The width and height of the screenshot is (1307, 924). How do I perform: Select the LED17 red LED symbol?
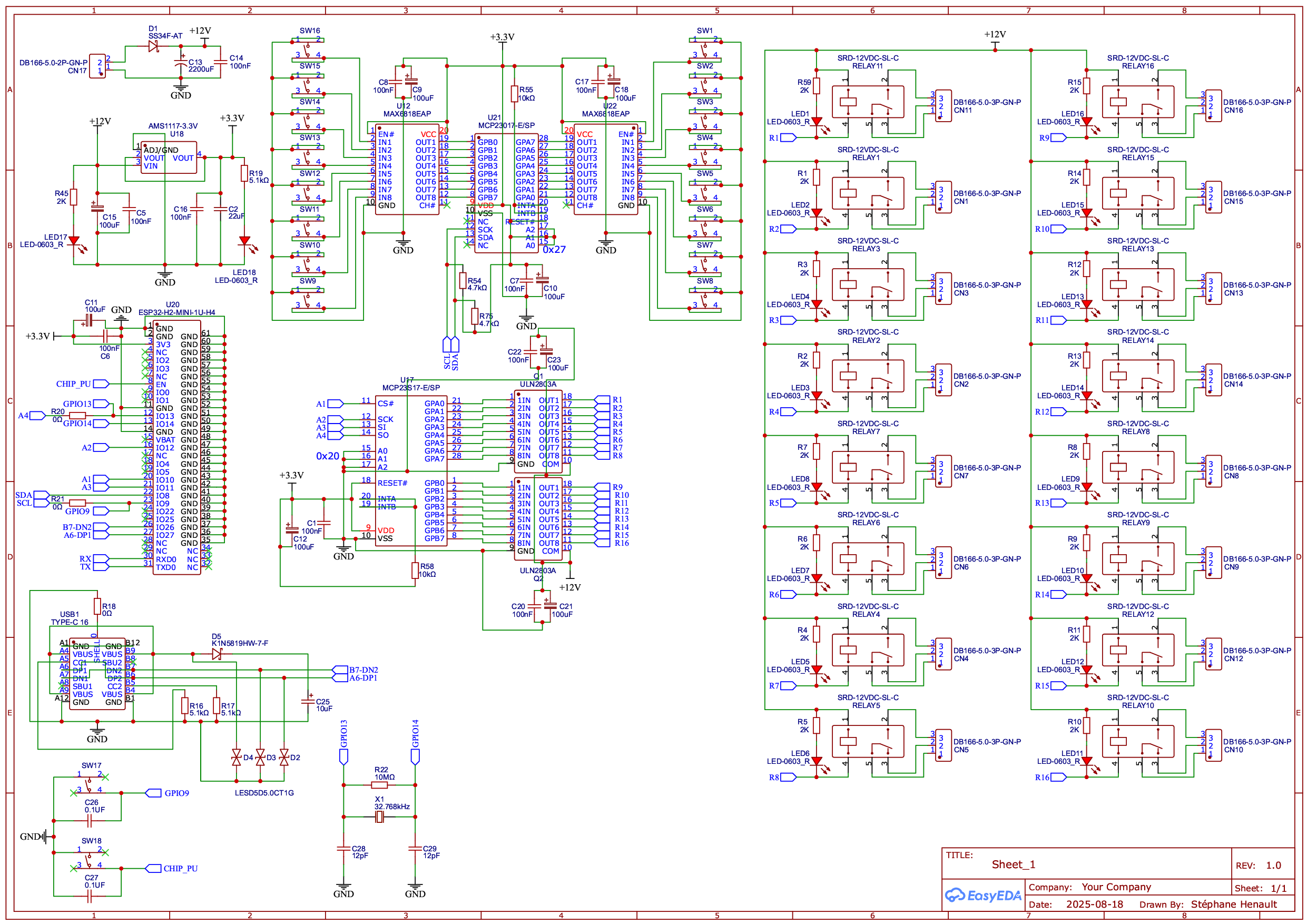73,241
